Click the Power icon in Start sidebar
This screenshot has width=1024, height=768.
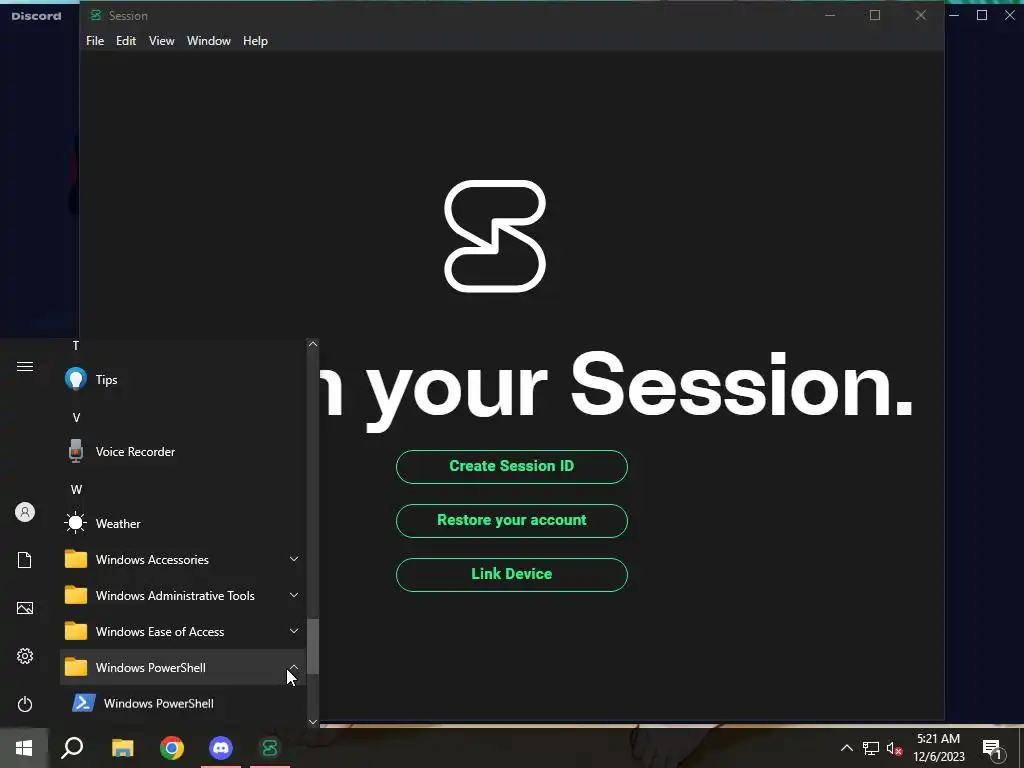click(25, 704)
